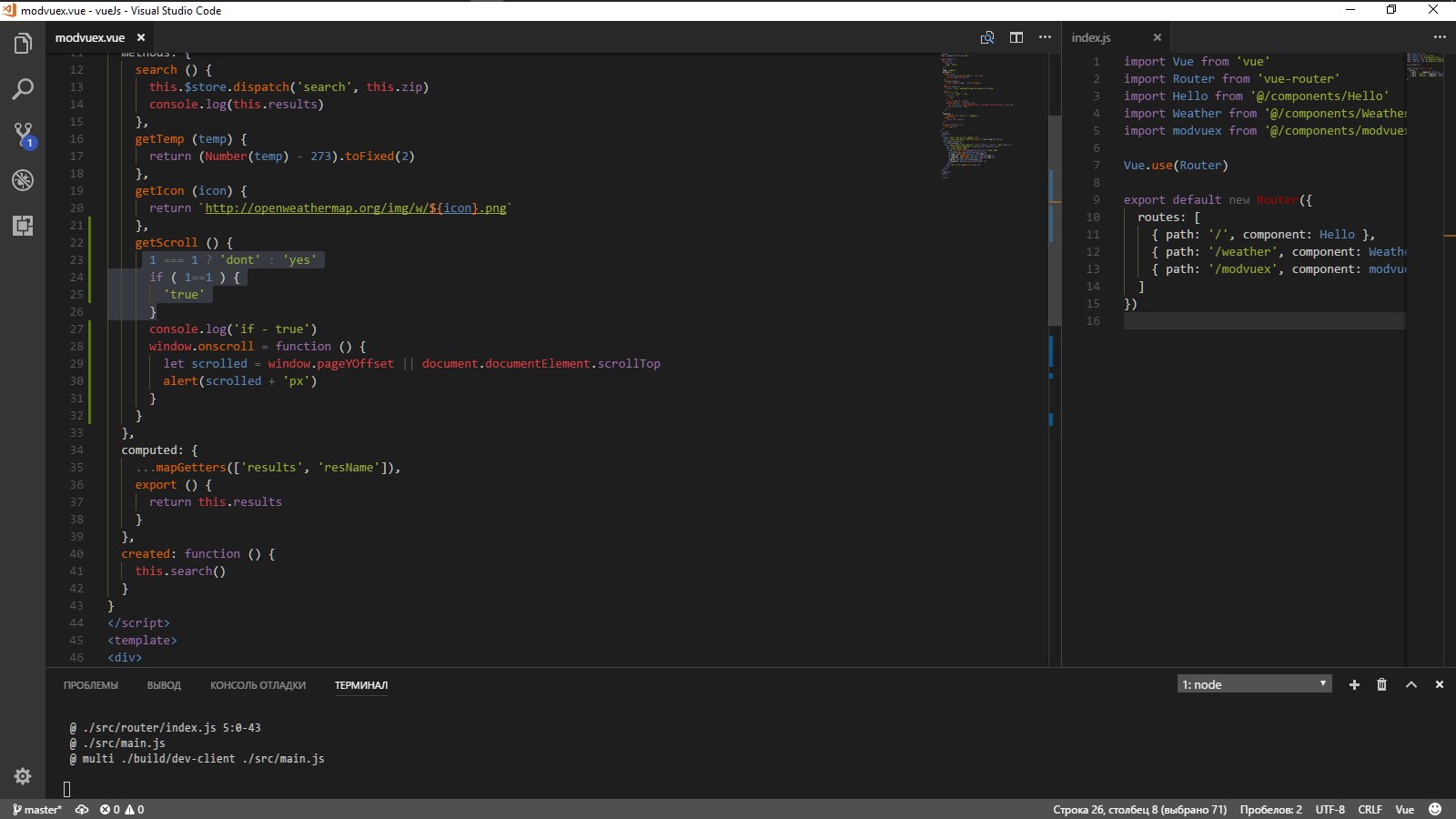Image resolution: width=1456 pixels, height=819 pixels.
Task: Close the terminal panel
Action: [x=1440, y=684]
